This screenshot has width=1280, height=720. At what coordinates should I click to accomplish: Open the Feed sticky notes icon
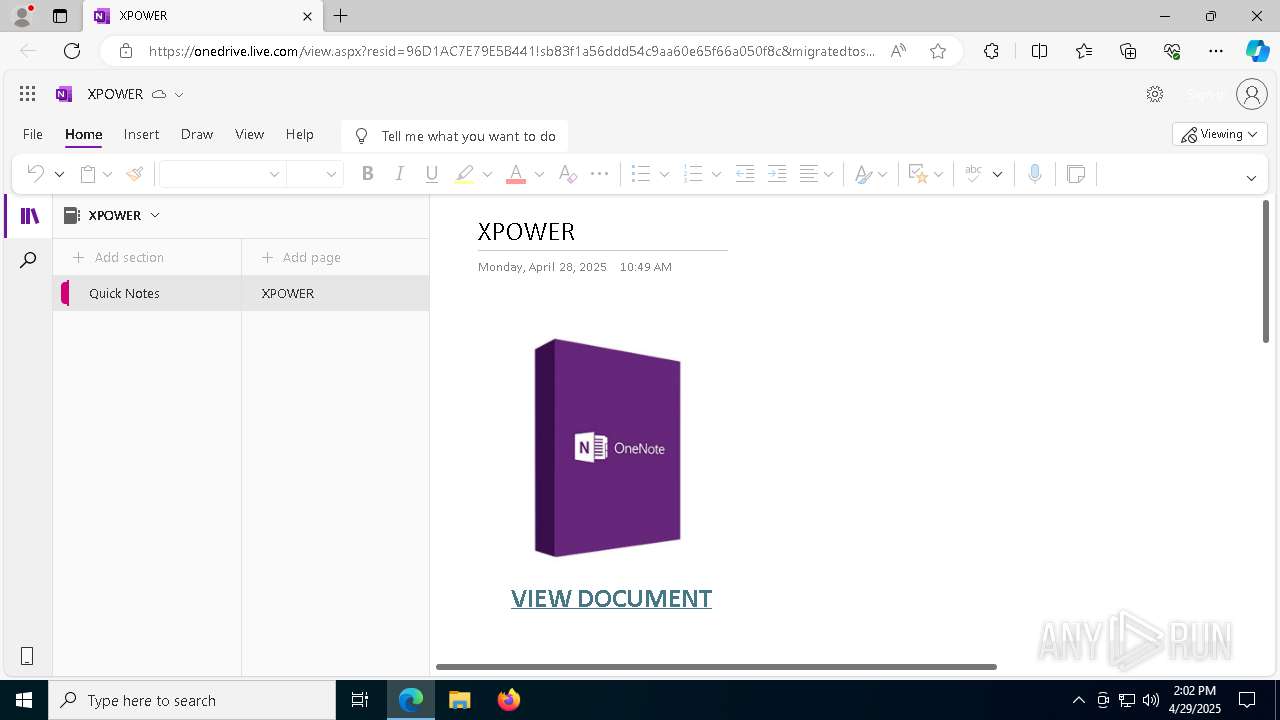pos(1076,174)
